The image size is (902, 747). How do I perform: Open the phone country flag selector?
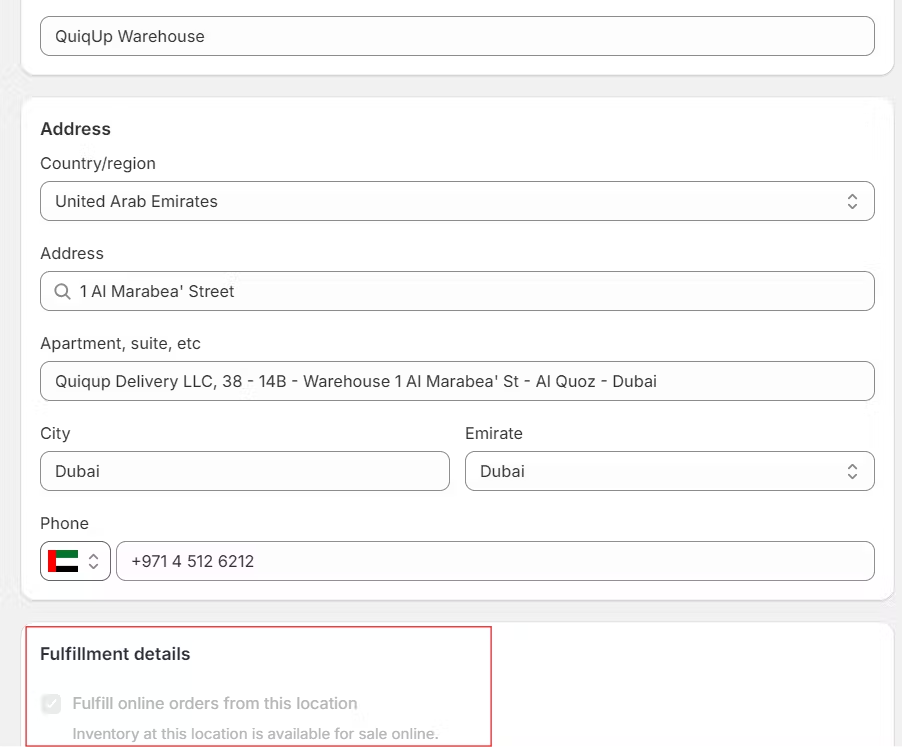[x=75, y=561]
